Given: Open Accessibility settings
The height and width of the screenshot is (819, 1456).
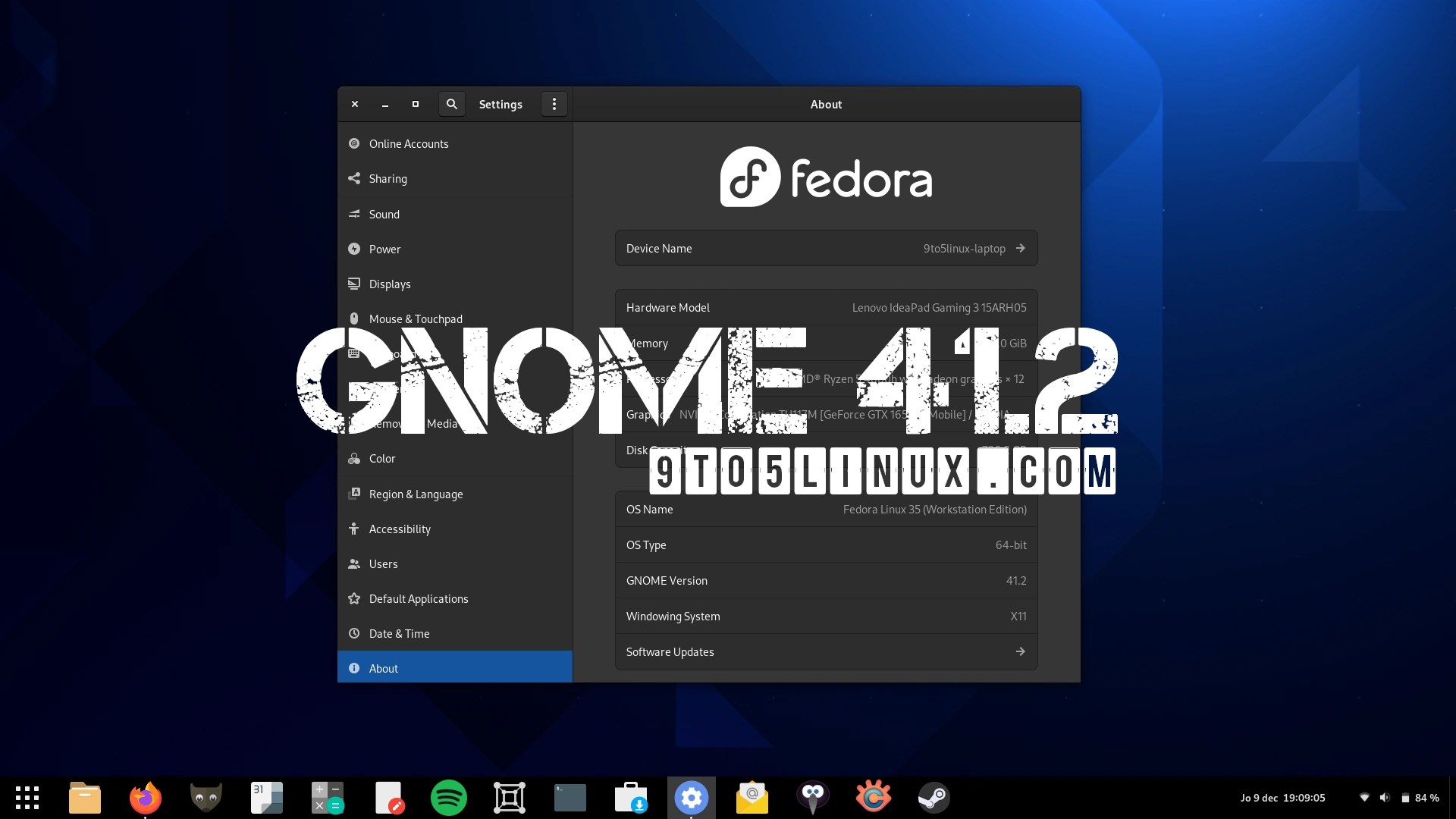Looking at the screenshot, I should pyautogui.click(x=400, y=529).
